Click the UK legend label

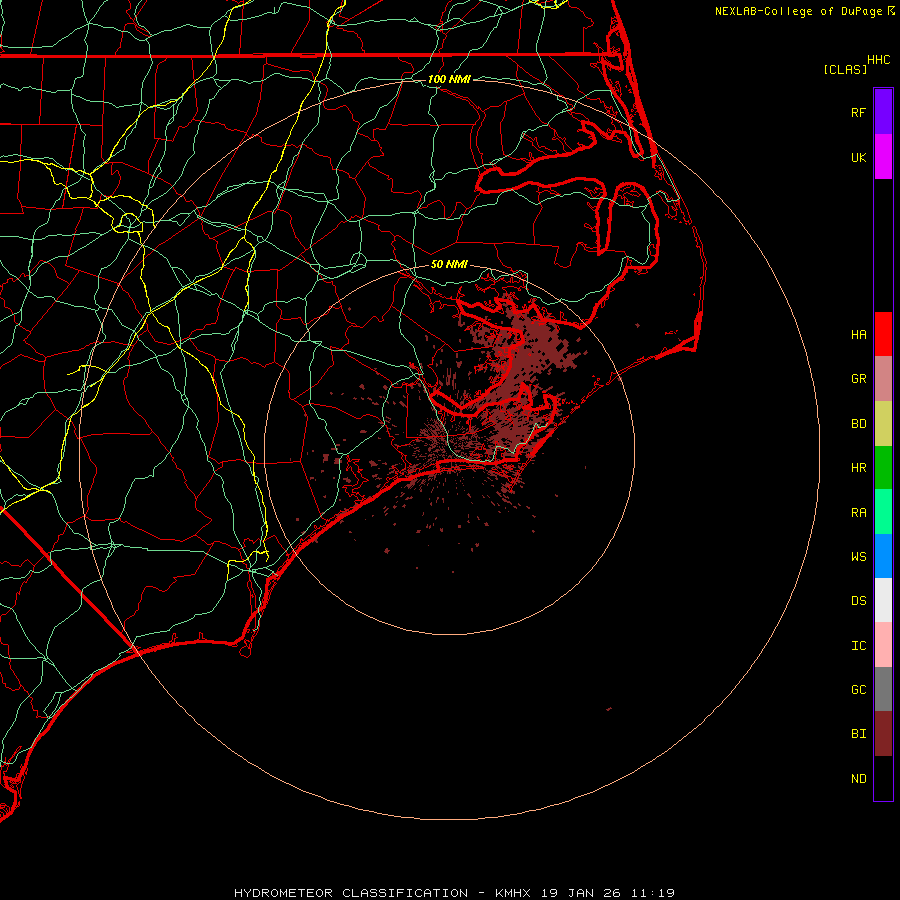coord(859,157)
